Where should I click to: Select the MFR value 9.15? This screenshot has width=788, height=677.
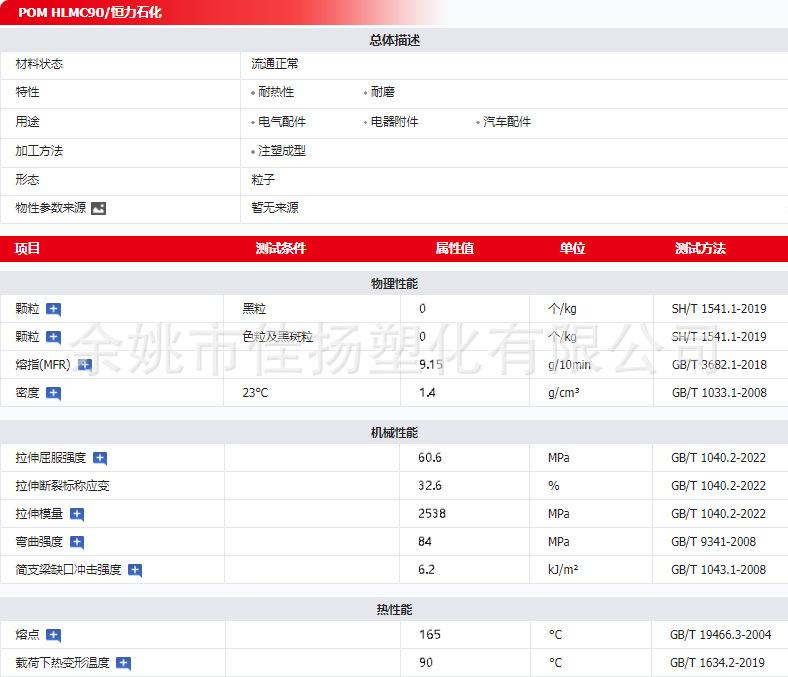[x=431, y=365]
